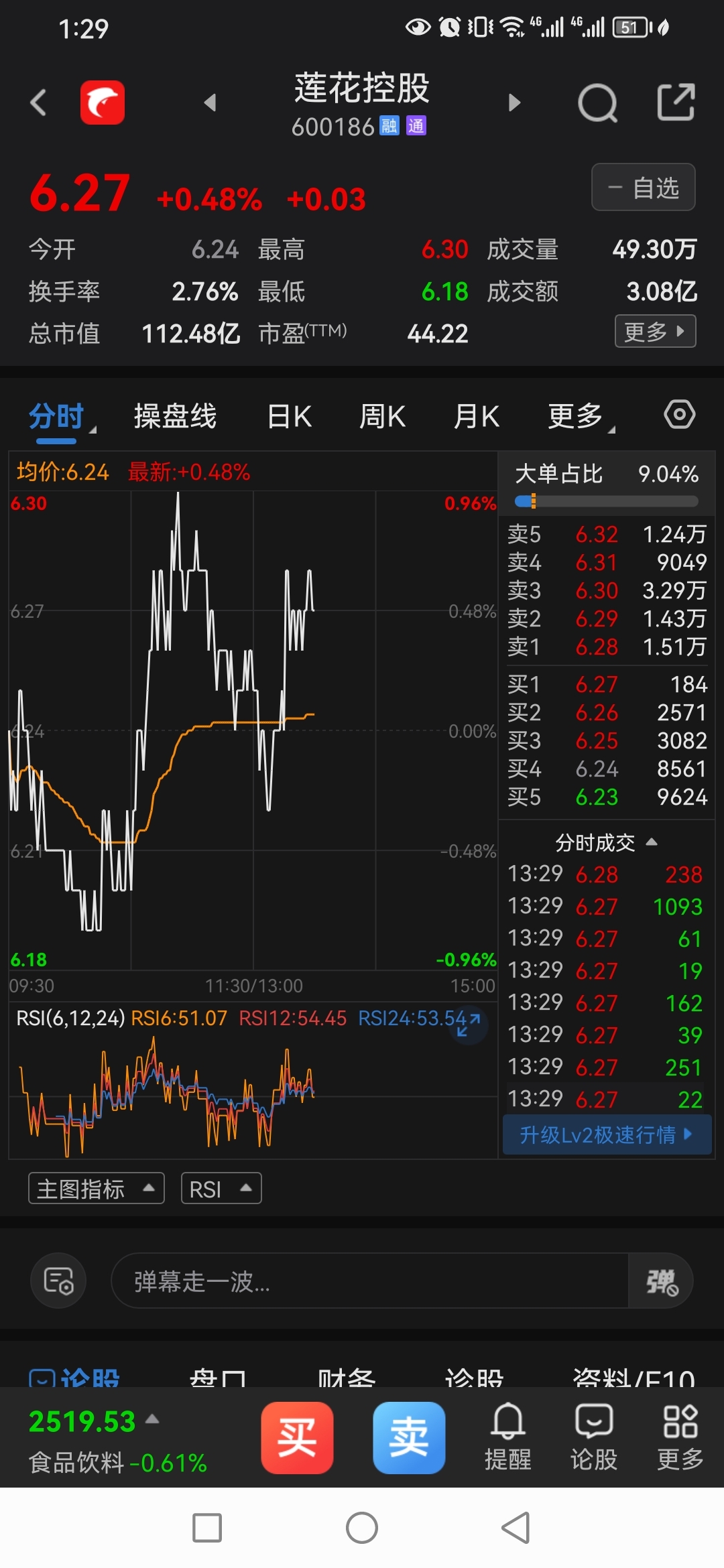The height and width of the screenshot is (1568, 724).
Task: Open the red bird app logo
Action: pyautogui.click(x=103, y=103)
